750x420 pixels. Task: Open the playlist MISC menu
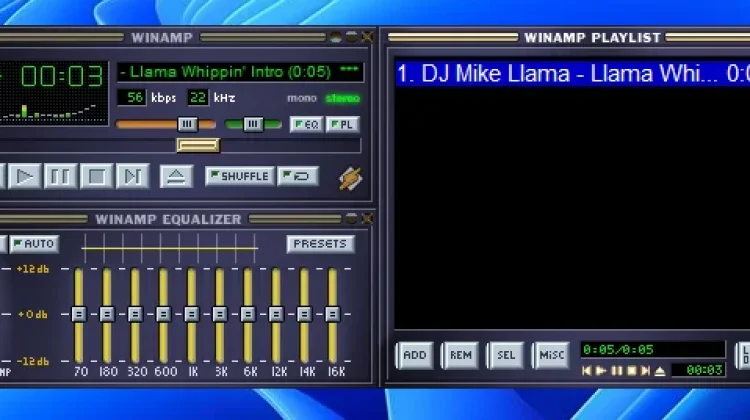pos(551,355)
